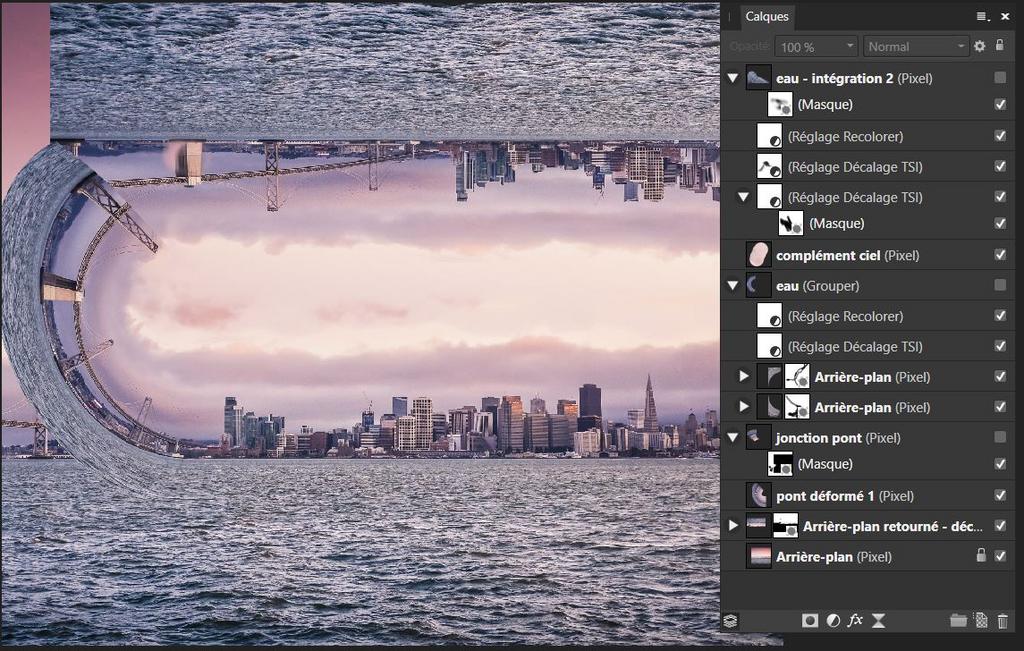Open layer blend options gear icon
The height and width of the screenshot is (651, 1024).
coord(980,46)
